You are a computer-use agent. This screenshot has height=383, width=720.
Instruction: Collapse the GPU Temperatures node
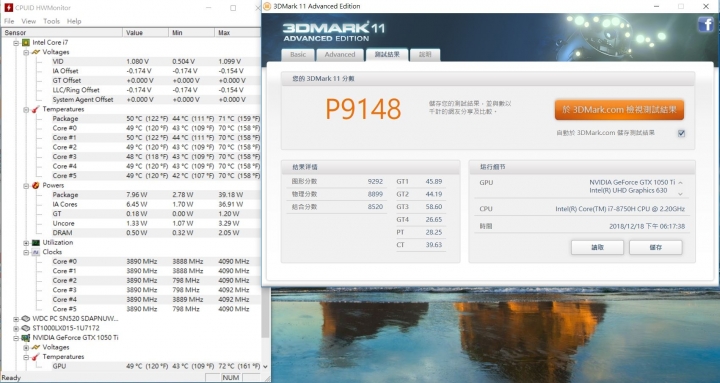(x=26, y=357)
